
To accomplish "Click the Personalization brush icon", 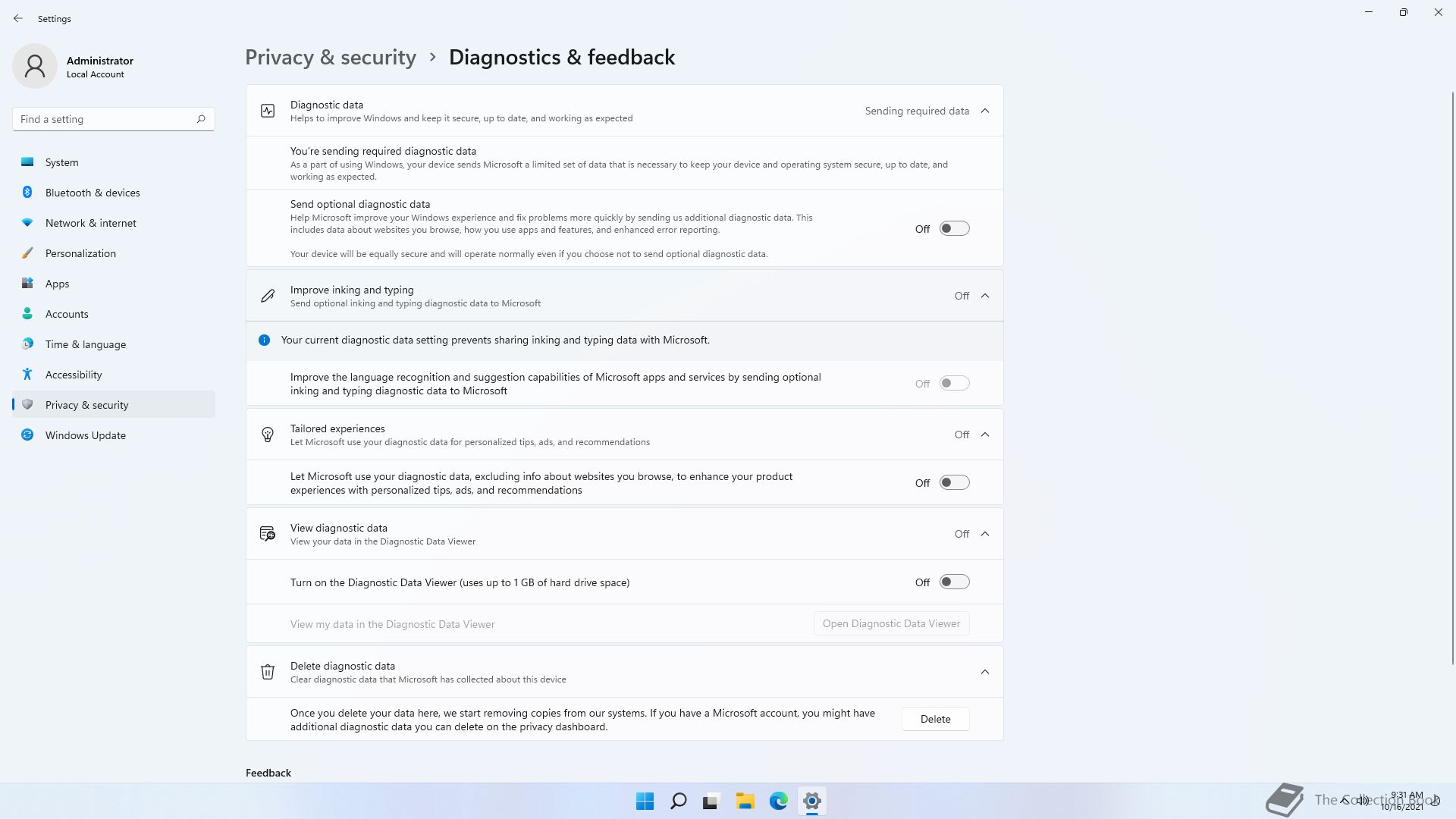I will click(x=27, y=253).
